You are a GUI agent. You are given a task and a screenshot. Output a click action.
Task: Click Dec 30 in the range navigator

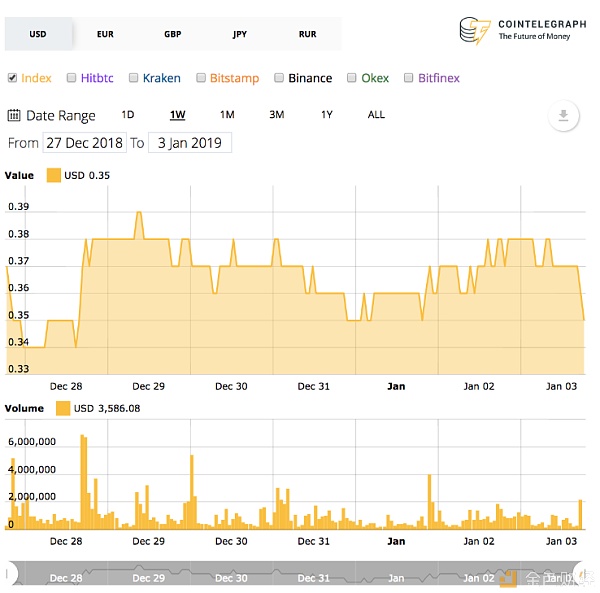pyautogui.click(x=231, y=578)
